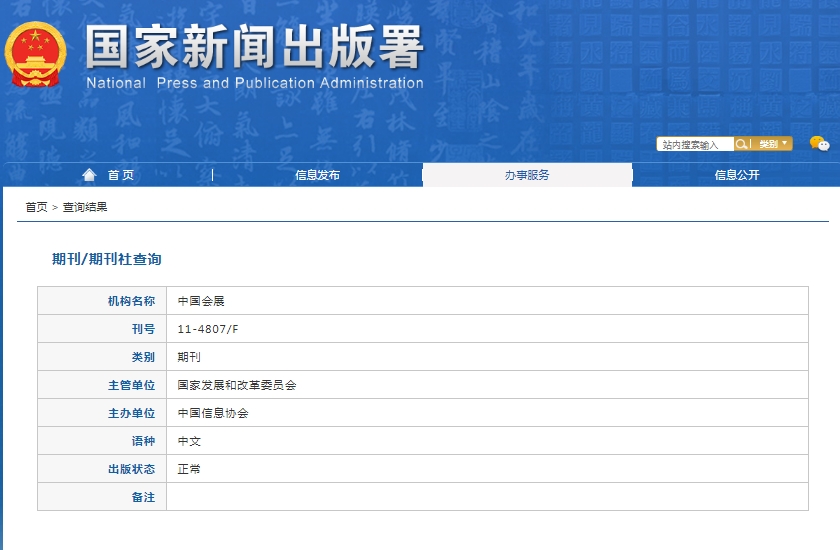840x550 pixels.
Task: Click the journal number 11-4807/F
Action: tap(208, 329)
